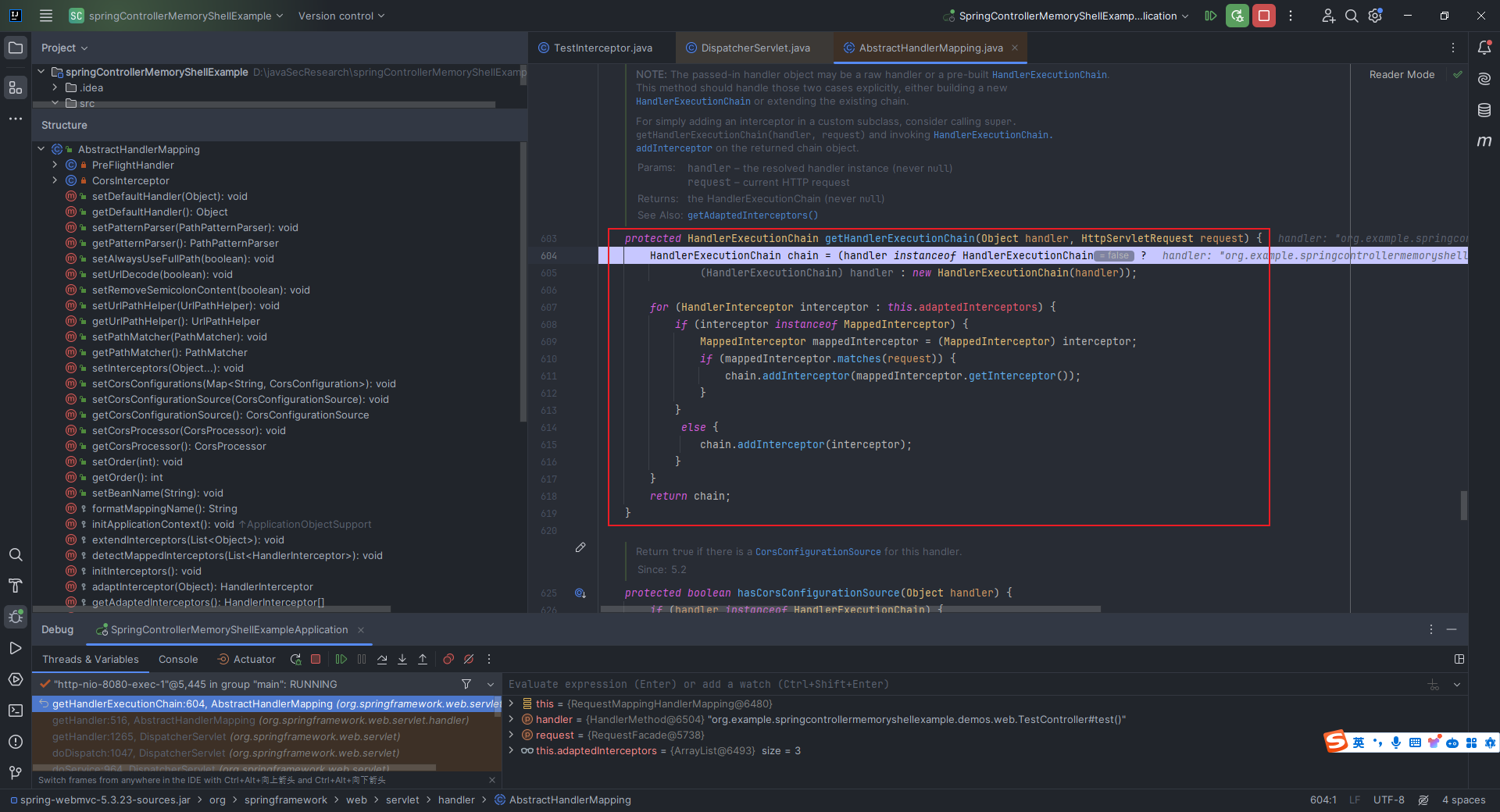Open the Database tool window

[1484, 110]
